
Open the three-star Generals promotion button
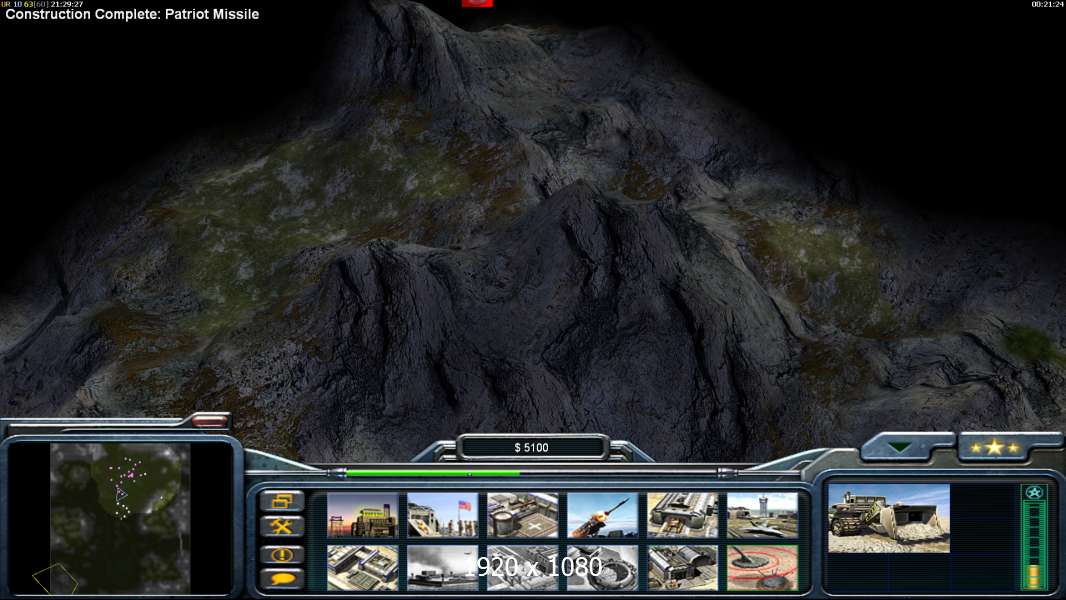pyautogui.click(x=995, y=447)
